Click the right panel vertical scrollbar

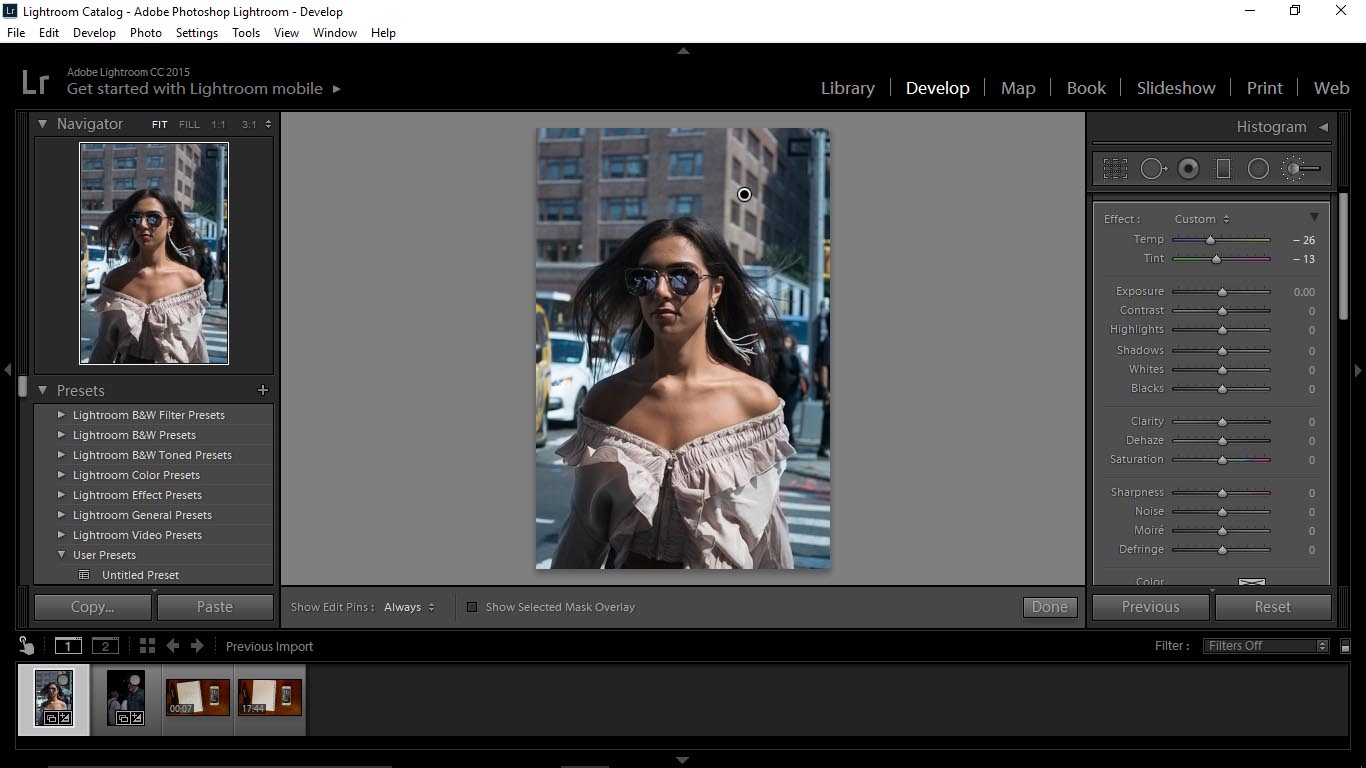1344,256
